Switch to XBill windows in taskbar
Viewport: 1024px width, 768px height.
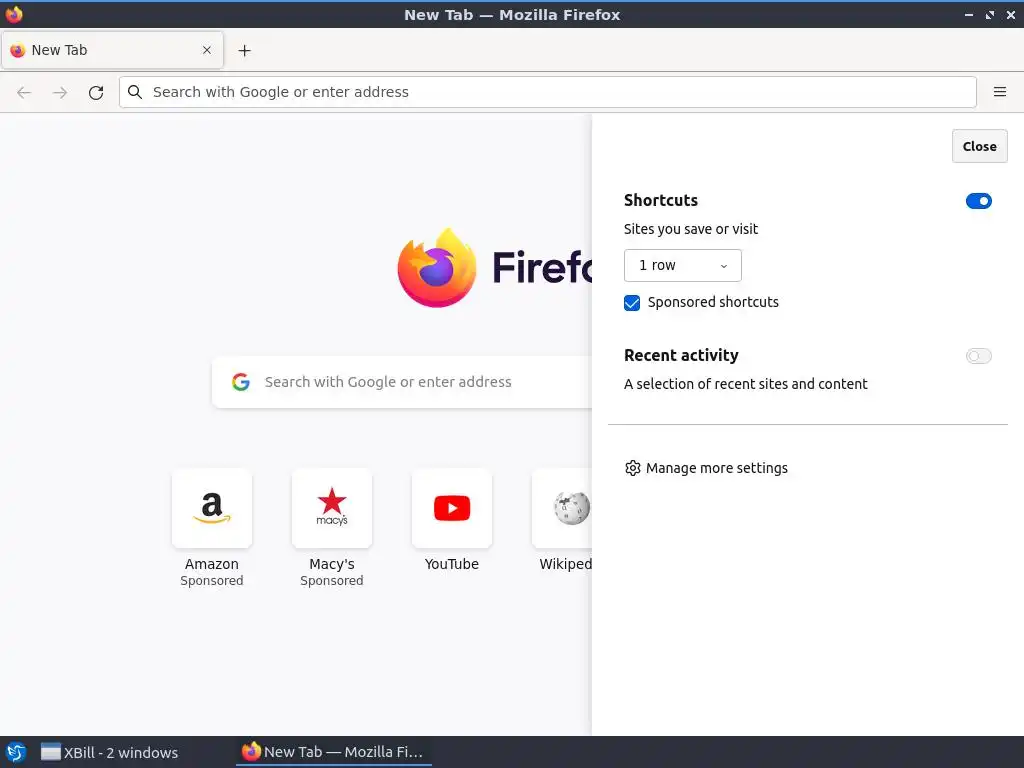click(109, 752)
